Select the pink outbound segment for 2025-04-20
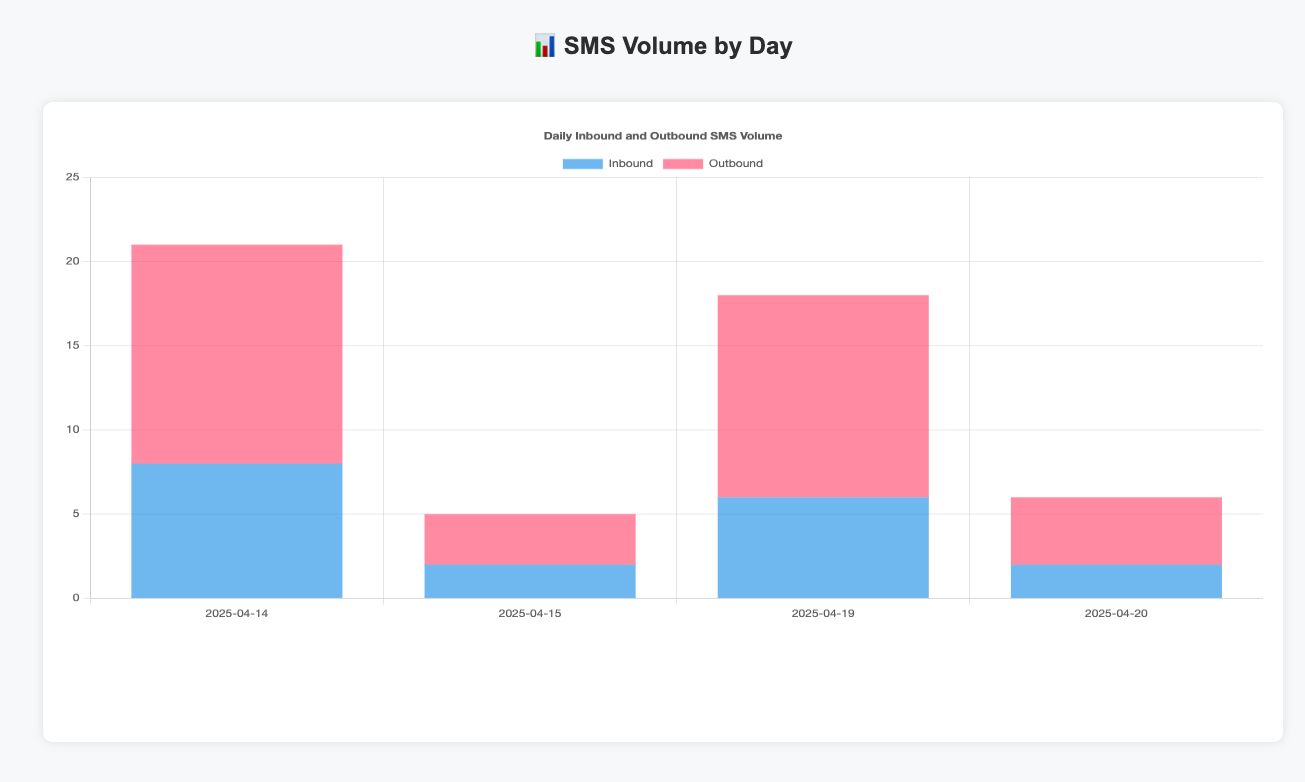The width and height of the screenshot is (1305, 782). click(x=1116, y=530)
